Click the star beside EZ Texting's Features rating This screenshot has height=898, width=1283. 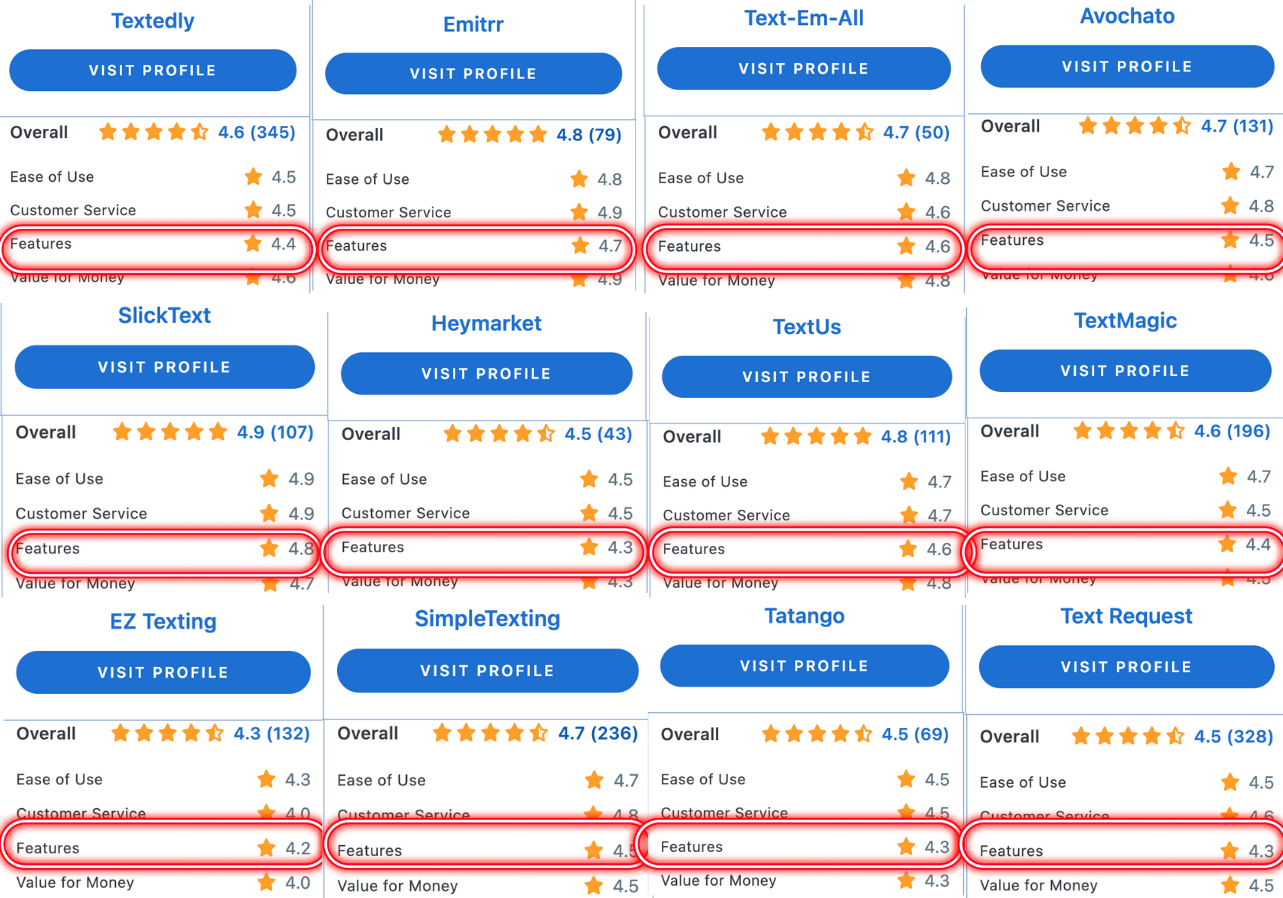tap(268, 847)
